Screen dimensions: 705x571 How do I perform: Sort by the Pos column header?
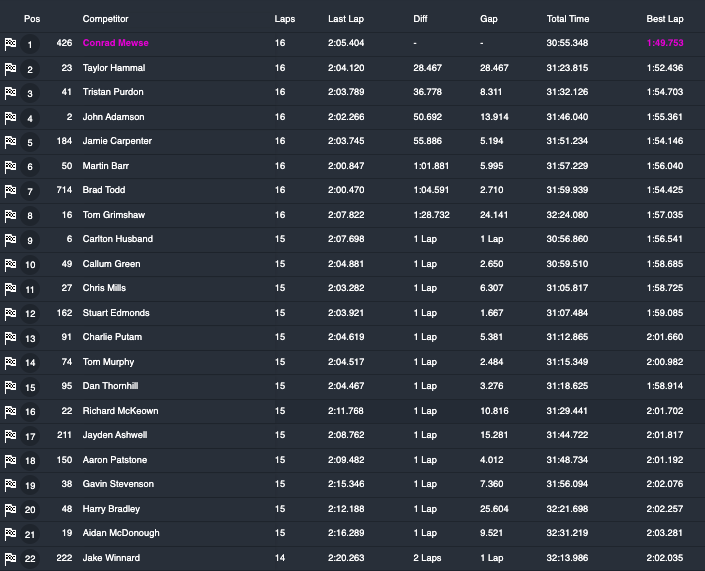coord(31,19)
